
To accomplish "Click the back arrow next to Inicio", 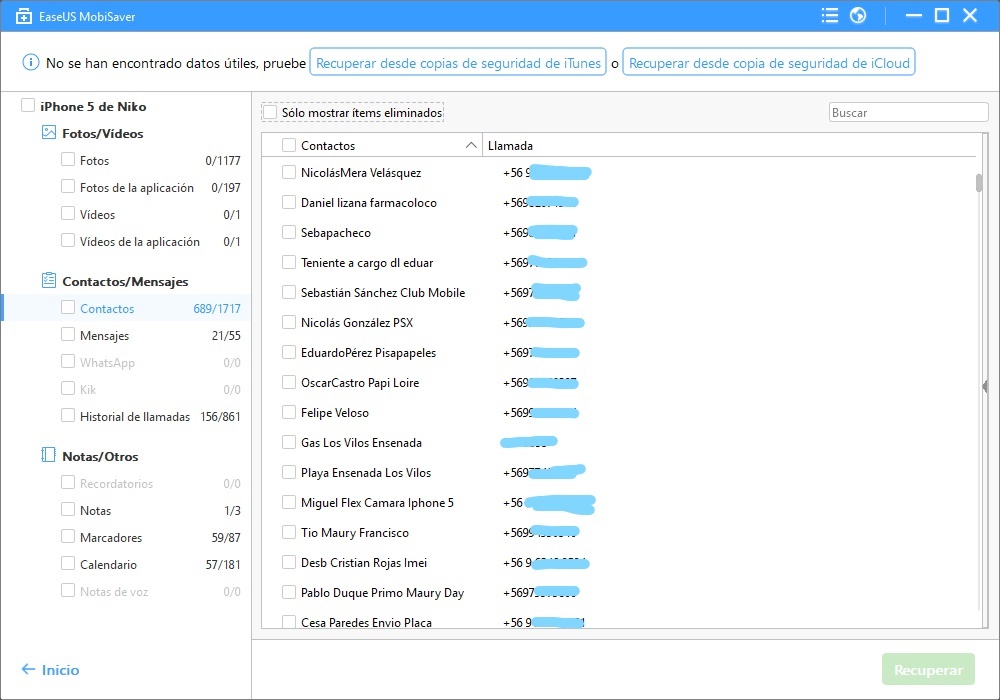I will pyautogui.click(x=28, y=670).
